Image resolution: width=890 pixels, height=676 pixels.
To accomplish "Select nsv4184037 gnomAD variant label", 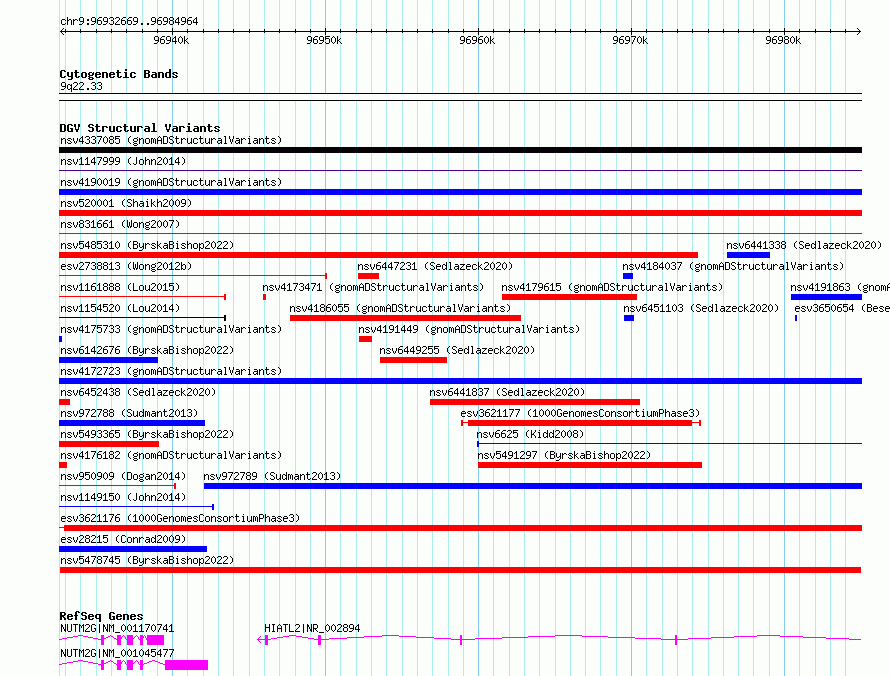I will 733,266.
